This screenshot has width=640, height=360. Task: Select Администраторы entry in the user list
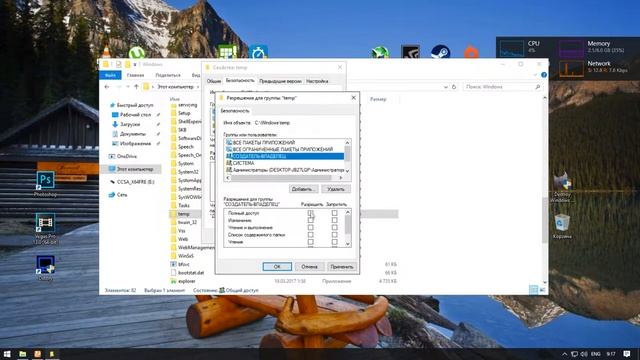tap(284, 170)
